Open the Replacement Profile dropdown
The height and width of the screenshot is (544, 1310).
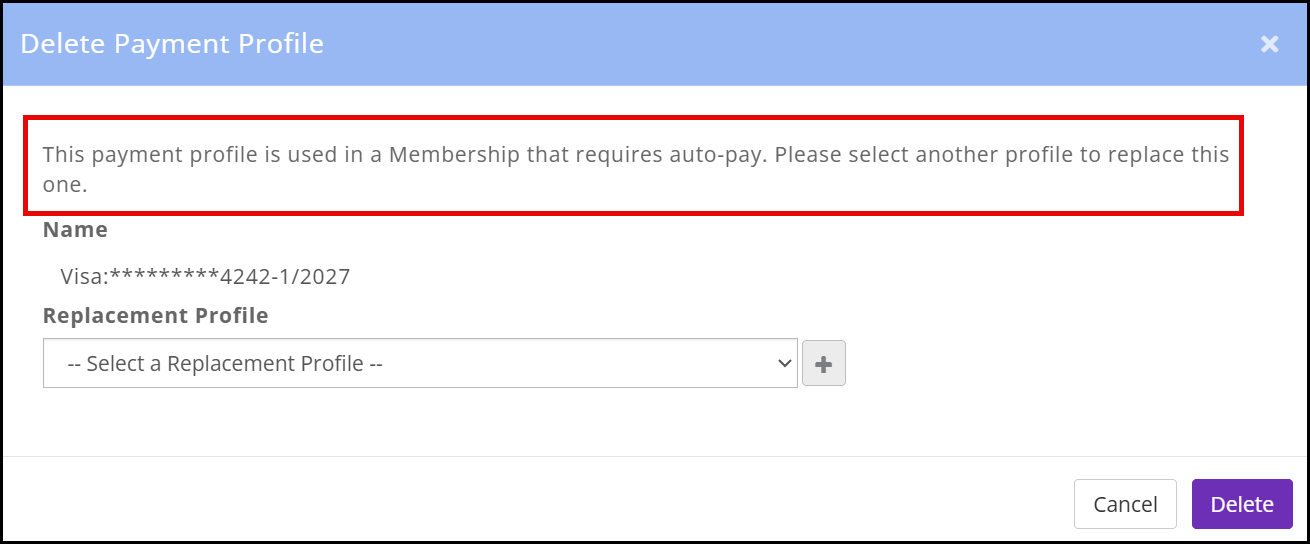click(420, 363)
